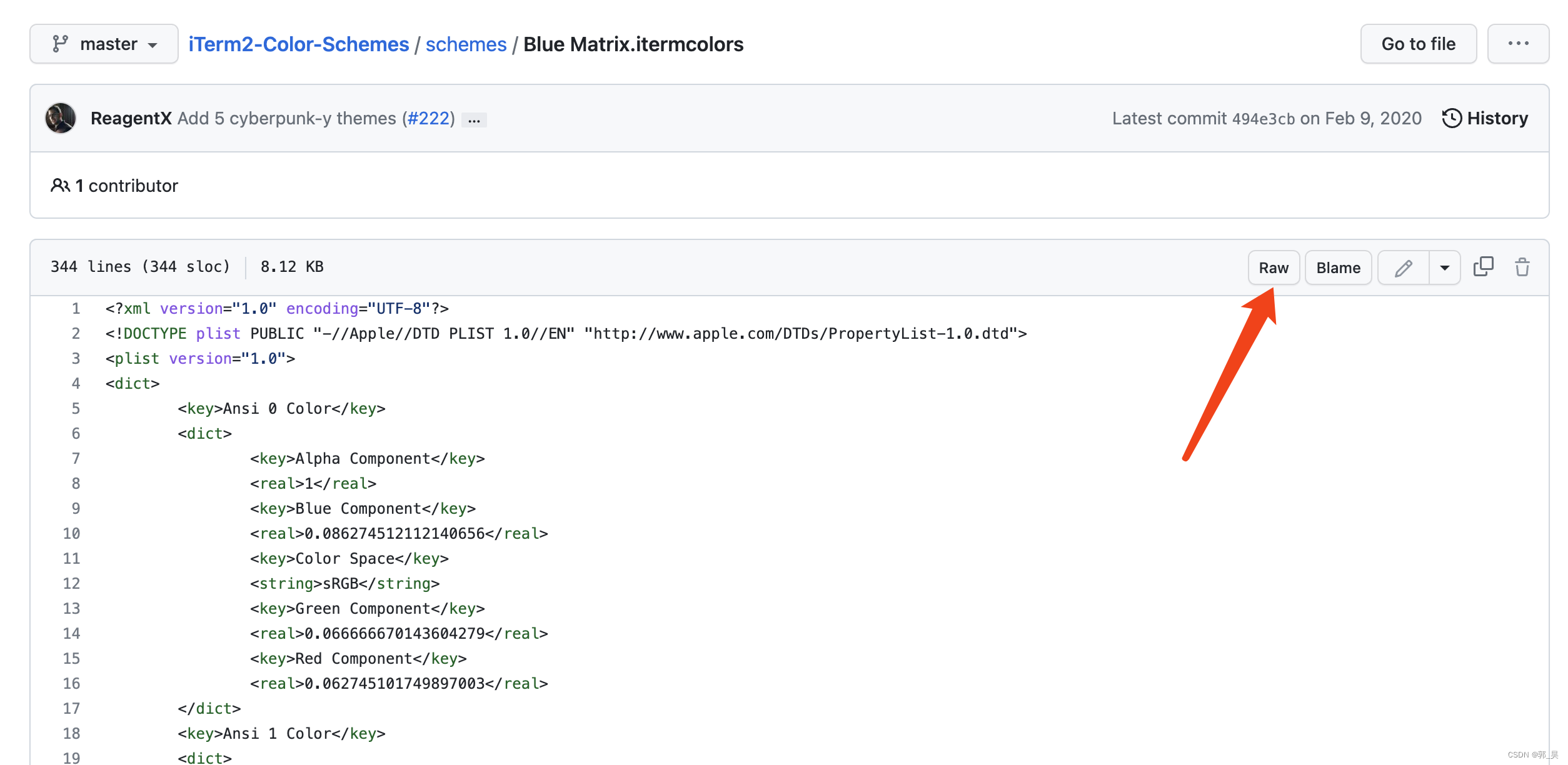Image resolution: width=1568 pixels, height=765 pixels.
Task: Select line number 13
Action: point(71,608)
